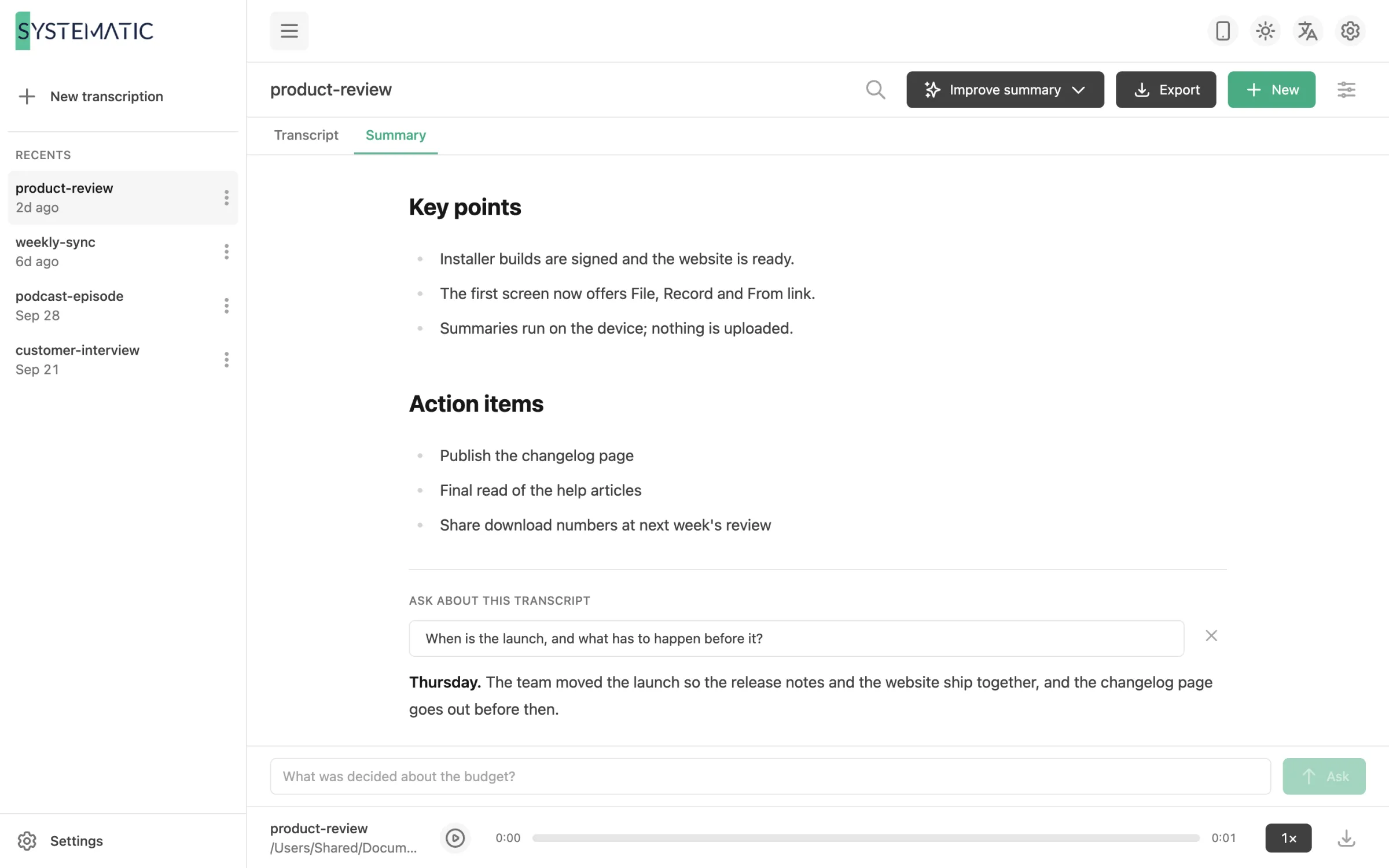Open the sliders options icon beside New

pyautogui.click(x=1346, y=90)
